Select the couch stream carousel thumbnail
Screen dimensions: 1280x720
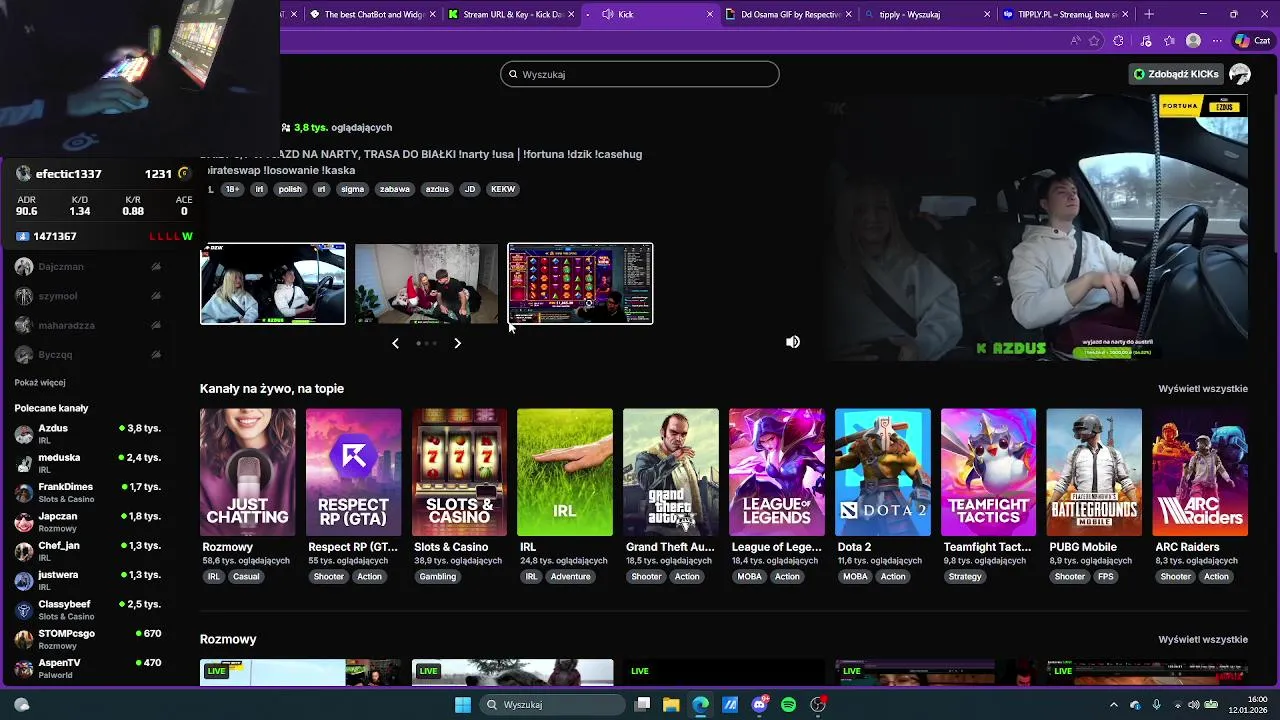tap(426, 284)
